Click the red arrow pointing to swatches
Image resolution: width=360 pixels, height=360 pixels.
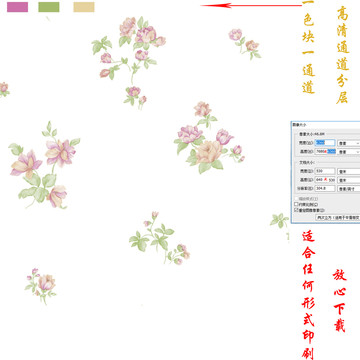pos(252,5)
